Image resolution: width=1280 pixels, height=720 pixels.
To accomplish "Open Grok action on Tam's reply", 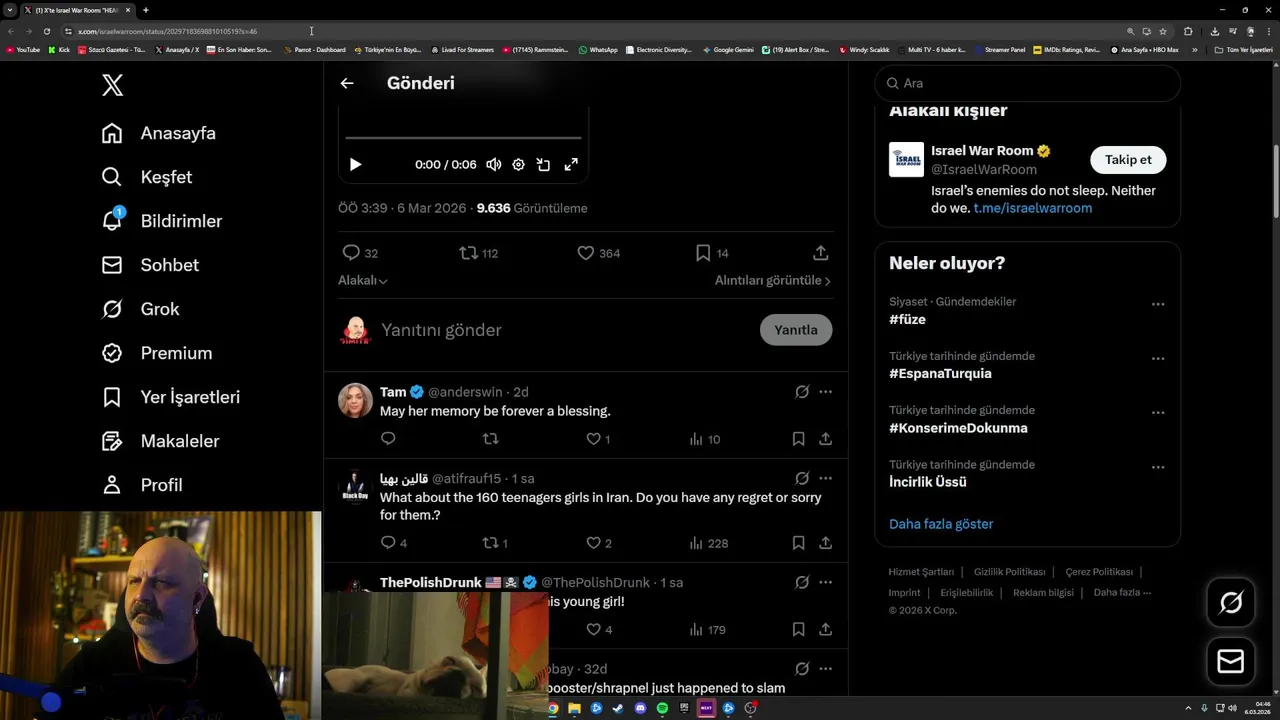I will tap(802, 392).
